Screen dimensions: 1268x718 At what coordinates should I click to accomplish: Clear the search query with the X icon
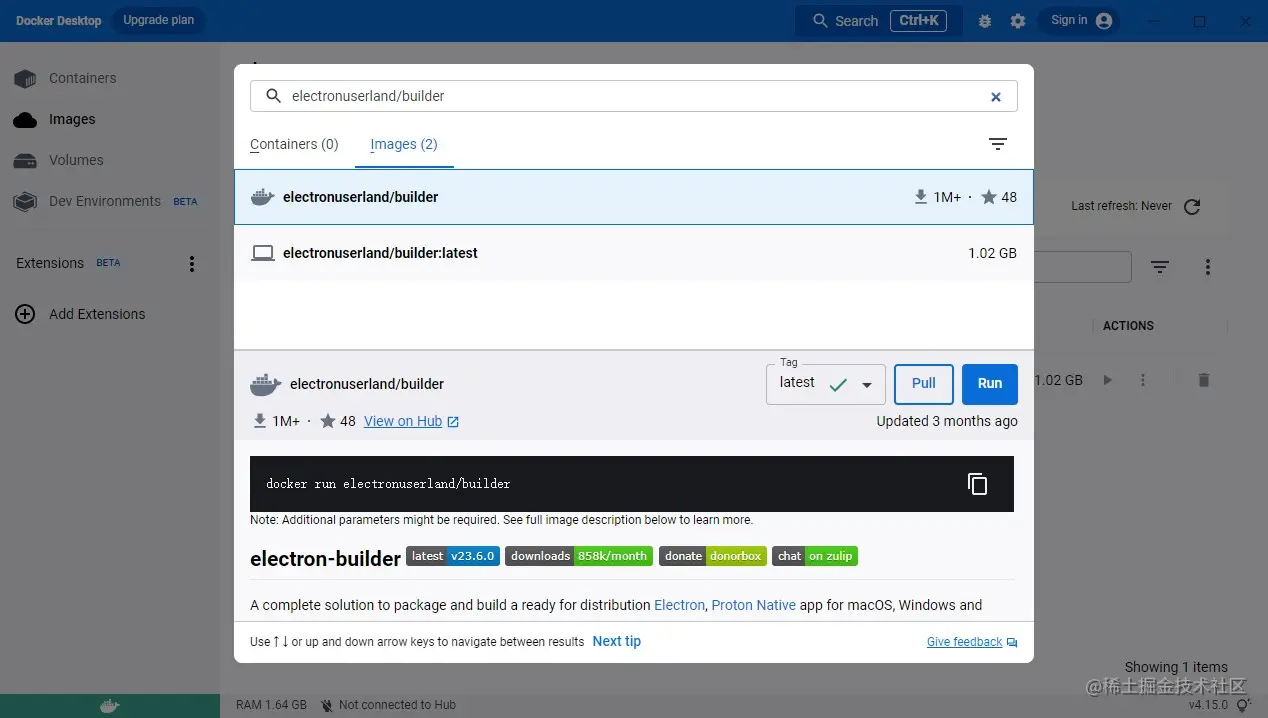tap(996, 96)
